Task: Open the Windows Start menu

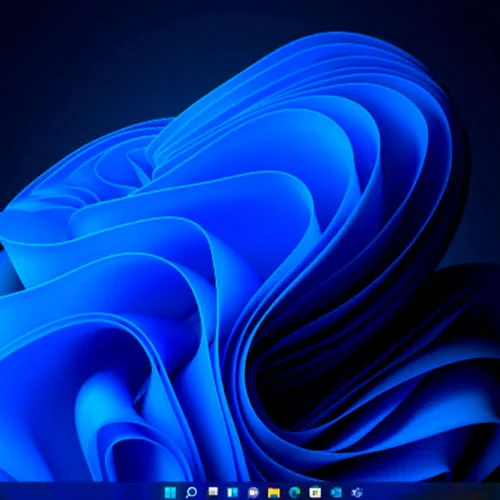Action: tap(170, 492)
